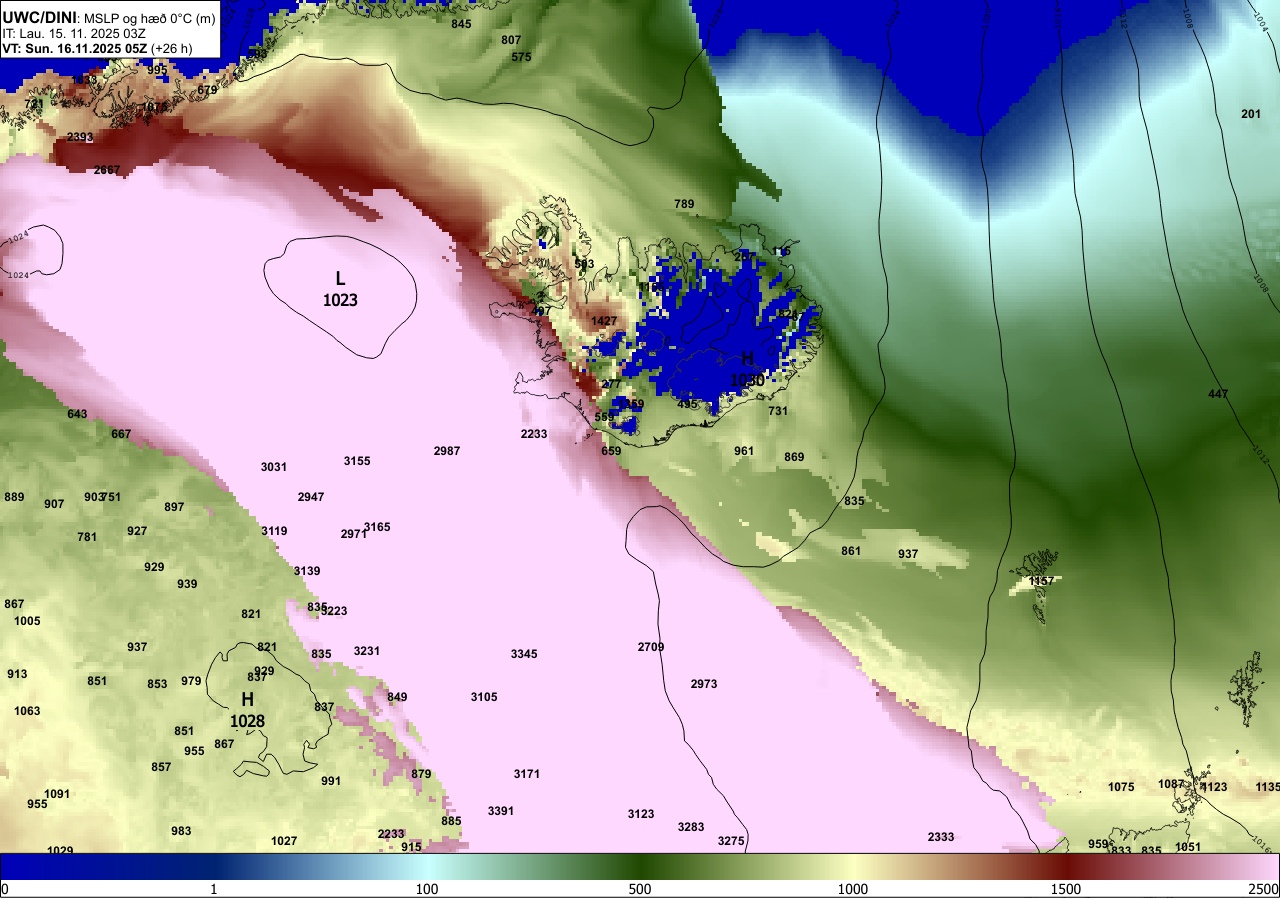Select the 1135 height value

1267,787
